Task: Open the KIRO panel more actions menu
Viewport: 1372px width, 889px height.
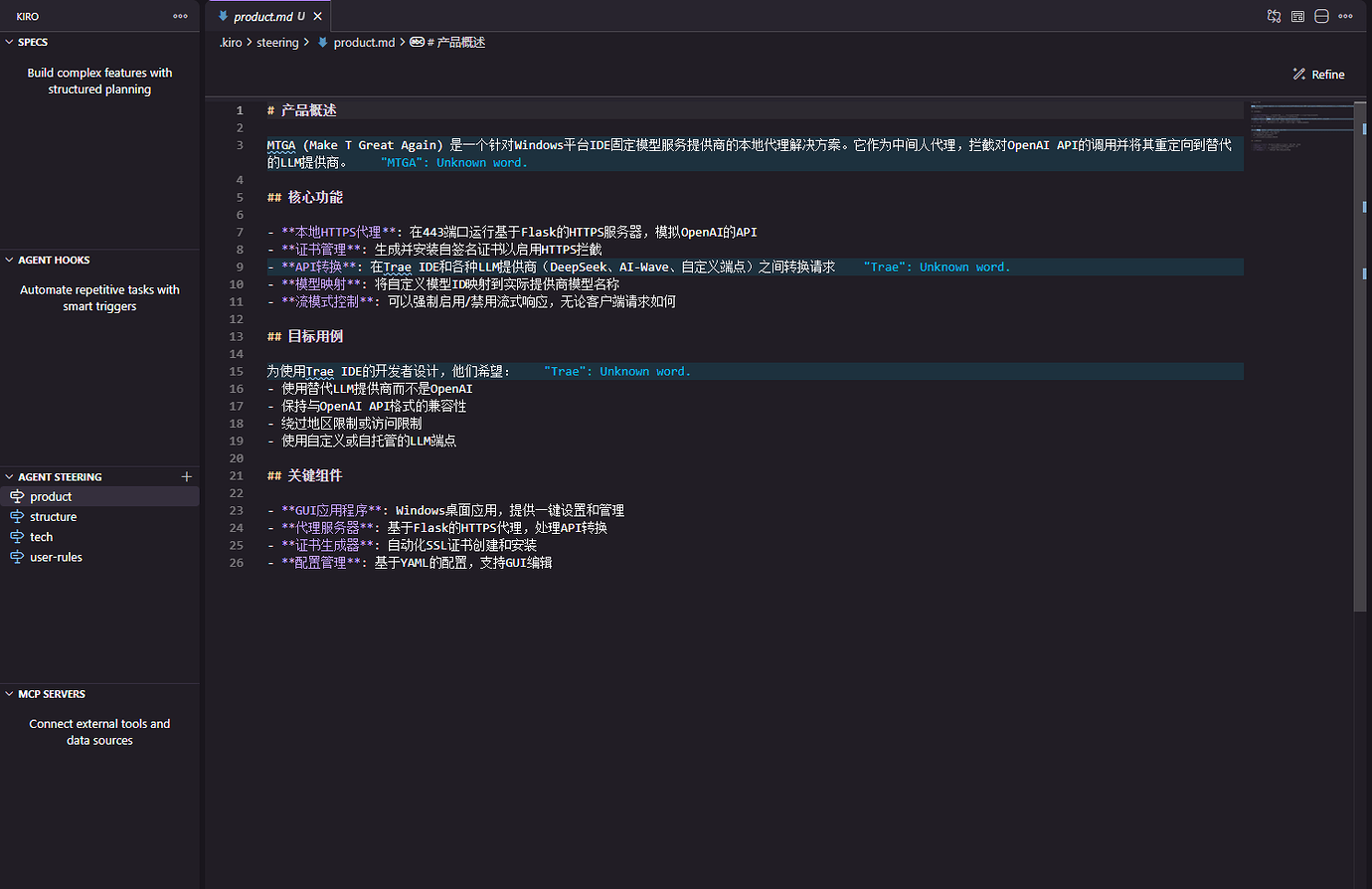Action: [x=180, y=16]
